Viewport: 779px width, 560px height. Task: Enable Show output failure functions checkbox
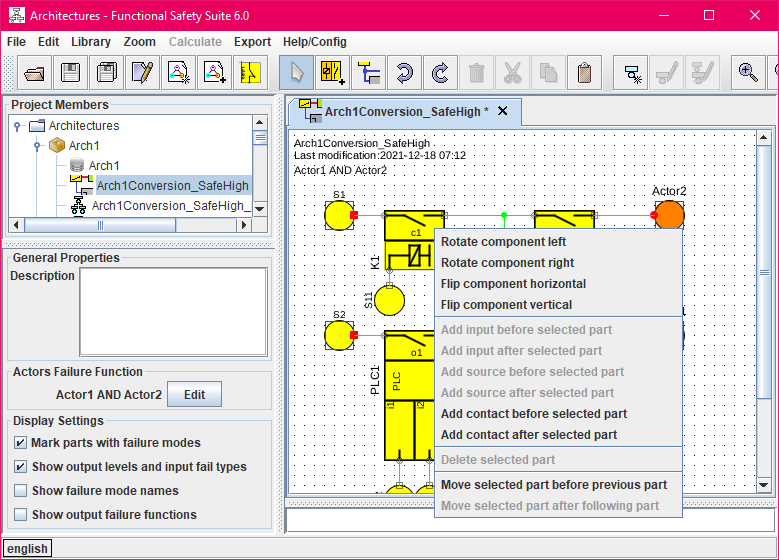pos(20,515)
